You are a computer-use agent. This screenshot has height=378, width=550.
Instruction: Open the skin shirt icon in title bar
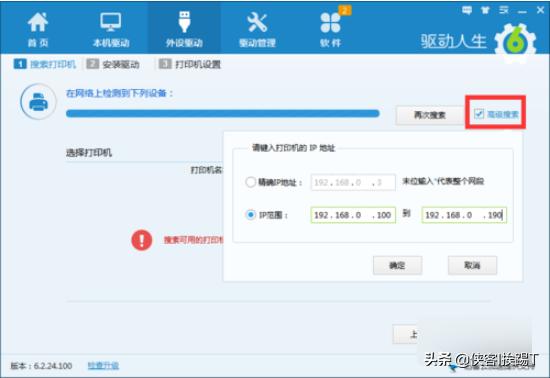click(x=485, y=10)
